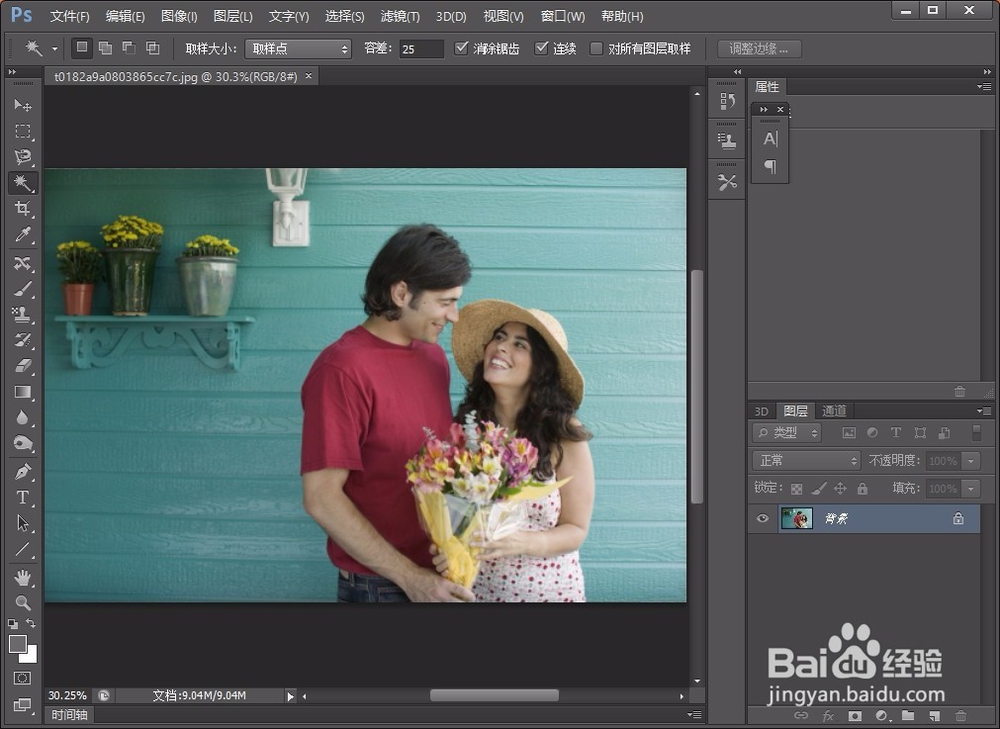Viewport: 1000px width, 729px height.
Task: Open 图像(I) menu
Action: coord(179,16)
